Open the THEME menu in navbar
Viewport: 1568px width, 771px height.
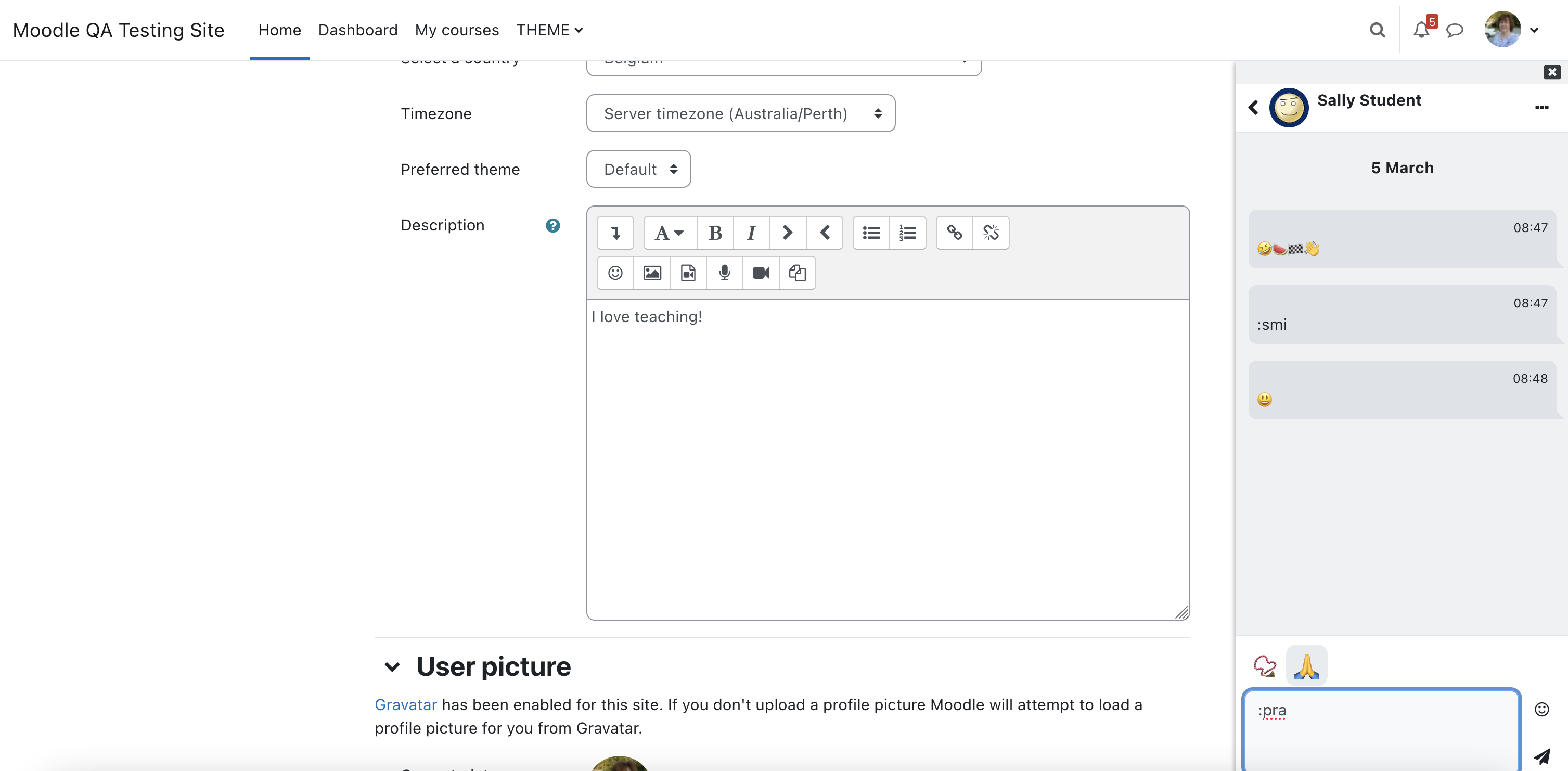pyautogui.click(x=550, y=30)
